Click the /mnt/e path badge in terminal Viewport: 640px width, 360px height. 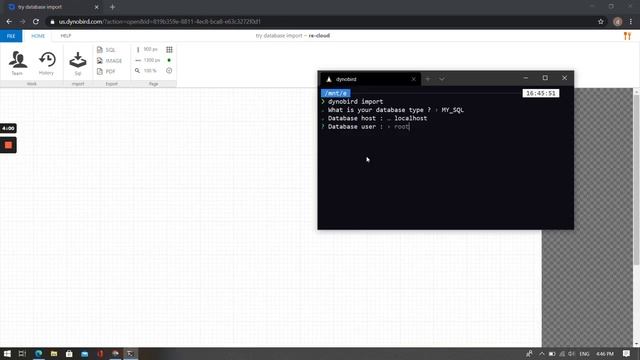pyautogui.click(x=336, y=93)
